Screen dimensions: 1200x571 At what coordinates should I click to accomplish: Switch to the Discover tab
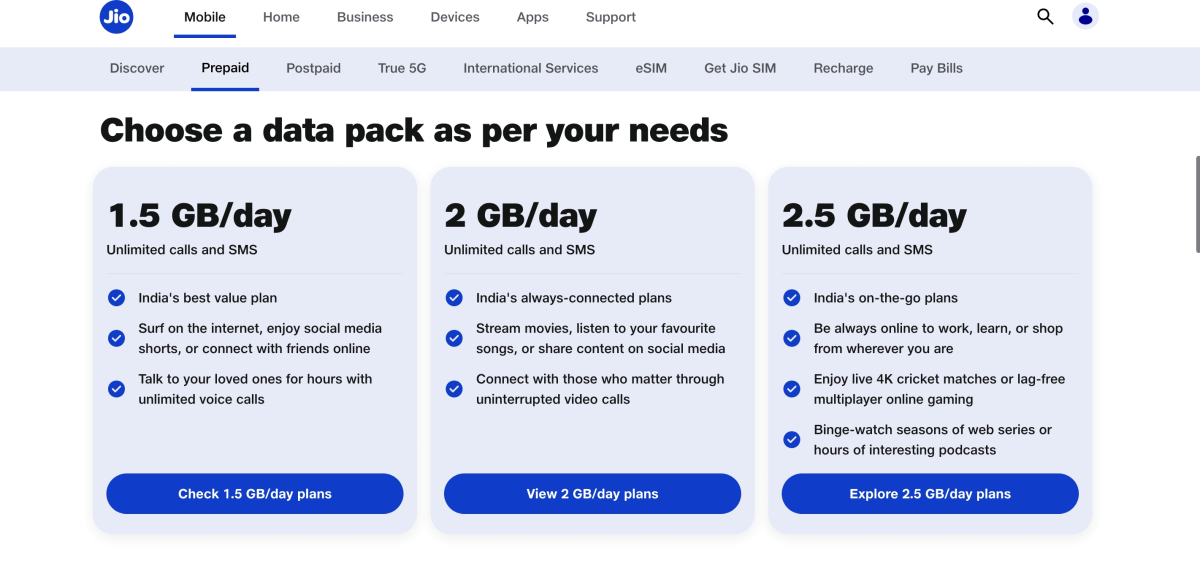pos(137,68)
